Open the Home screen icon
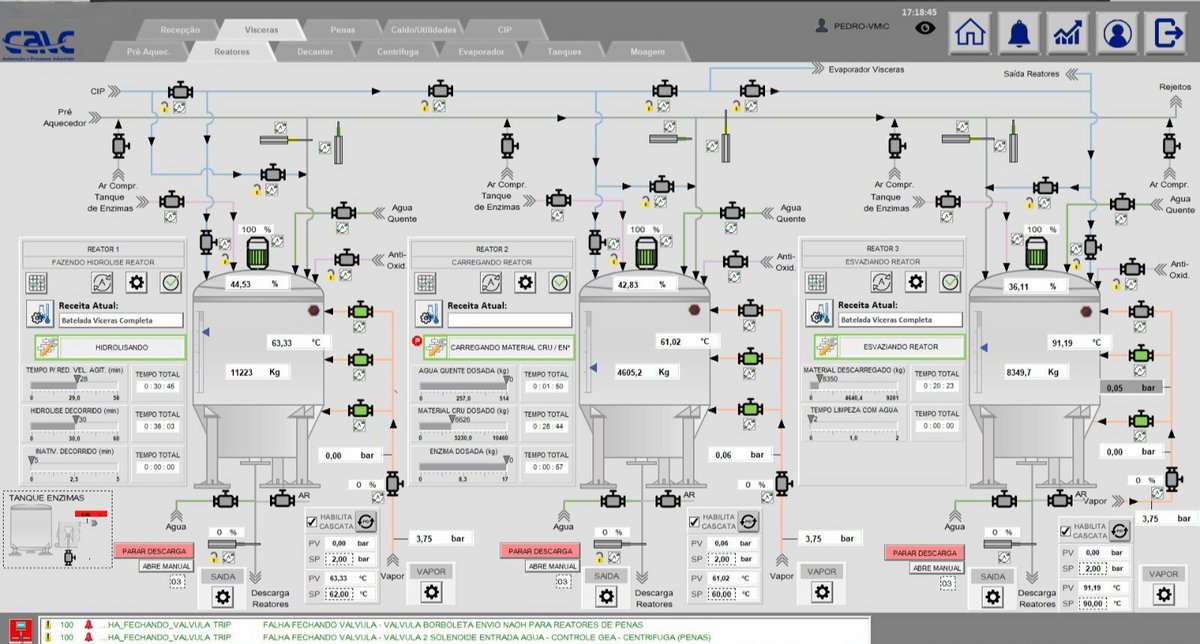The width and height of the screenshot is (1200, 644). point(969,32)
